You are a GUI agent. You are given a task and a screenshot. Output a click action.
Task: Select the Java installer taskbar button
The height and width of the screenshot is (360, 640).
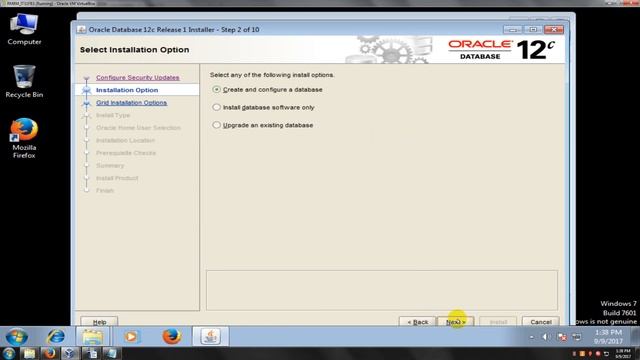click(x=211, y=337)
